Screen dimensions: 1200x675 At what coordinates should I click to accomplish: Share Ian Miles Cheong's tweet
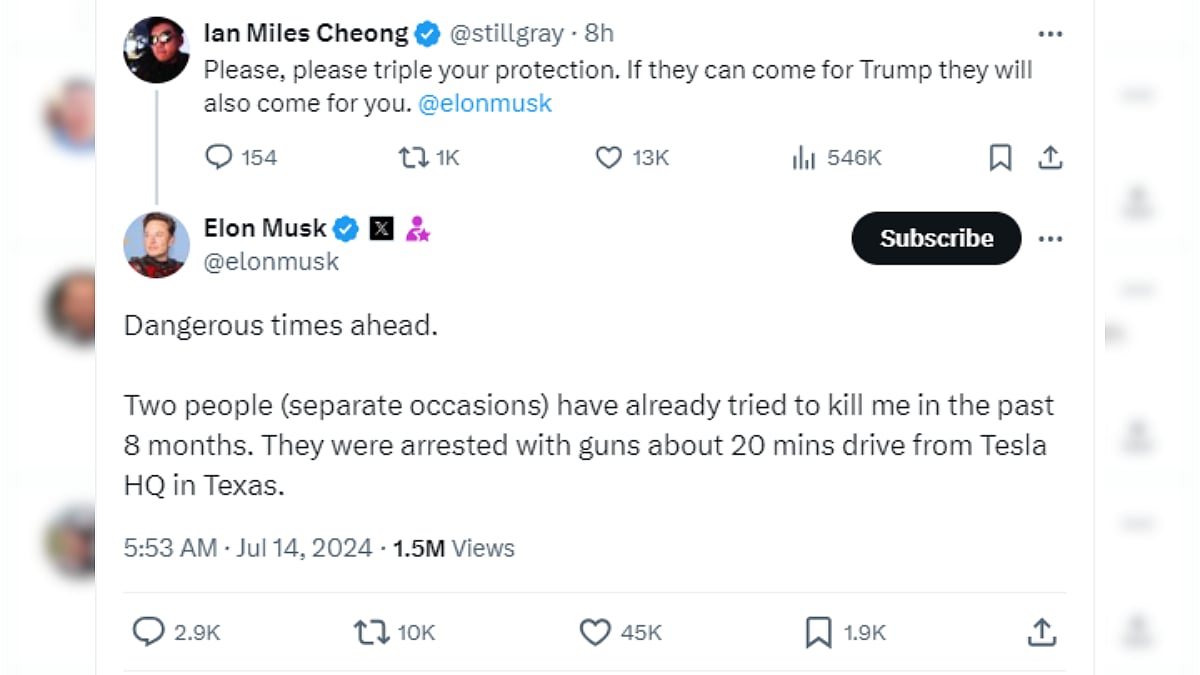pos(1049,157)
